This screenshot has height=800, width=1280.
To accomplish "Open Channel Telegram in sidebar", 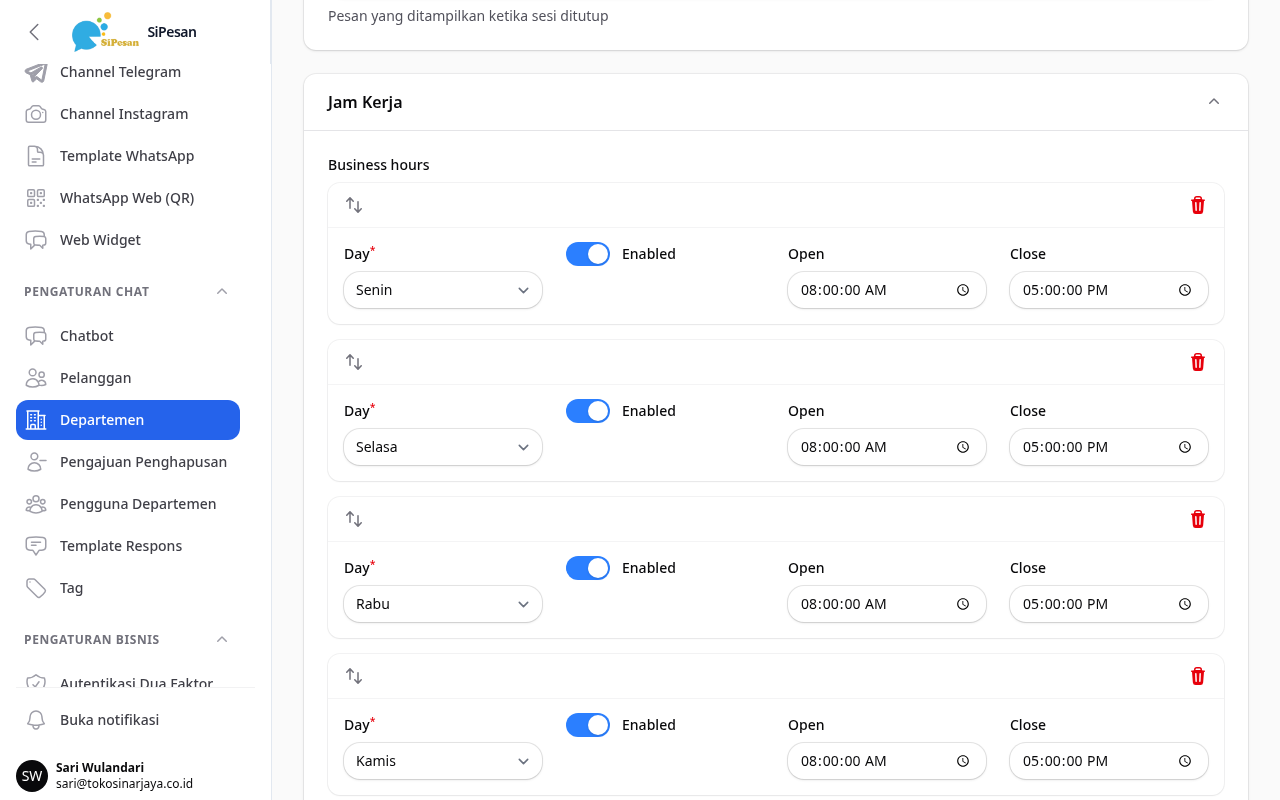I will 128,72.
